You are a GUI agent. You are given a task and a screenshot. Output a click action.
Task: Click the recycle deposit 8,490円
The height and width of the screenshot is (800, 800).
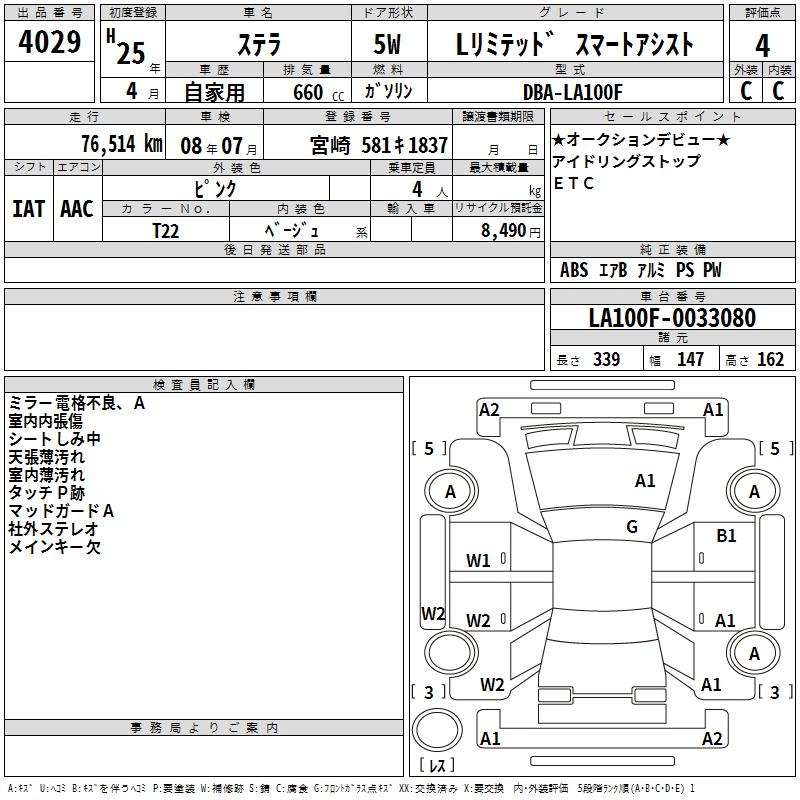(510, 231)
